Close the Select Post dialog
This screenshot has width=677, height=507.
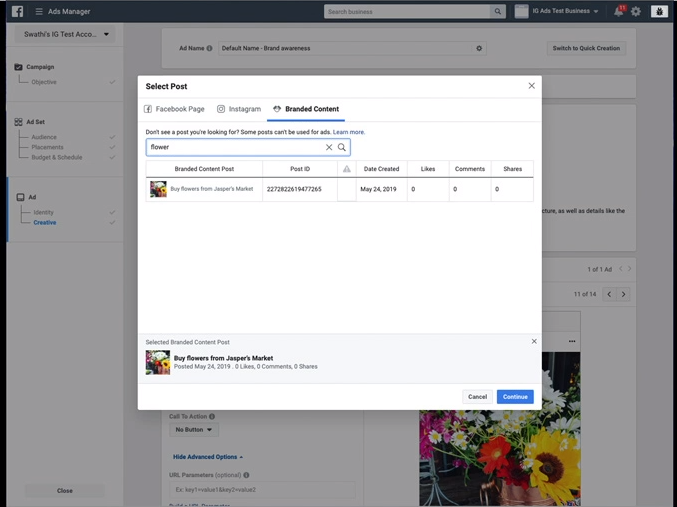531,86
